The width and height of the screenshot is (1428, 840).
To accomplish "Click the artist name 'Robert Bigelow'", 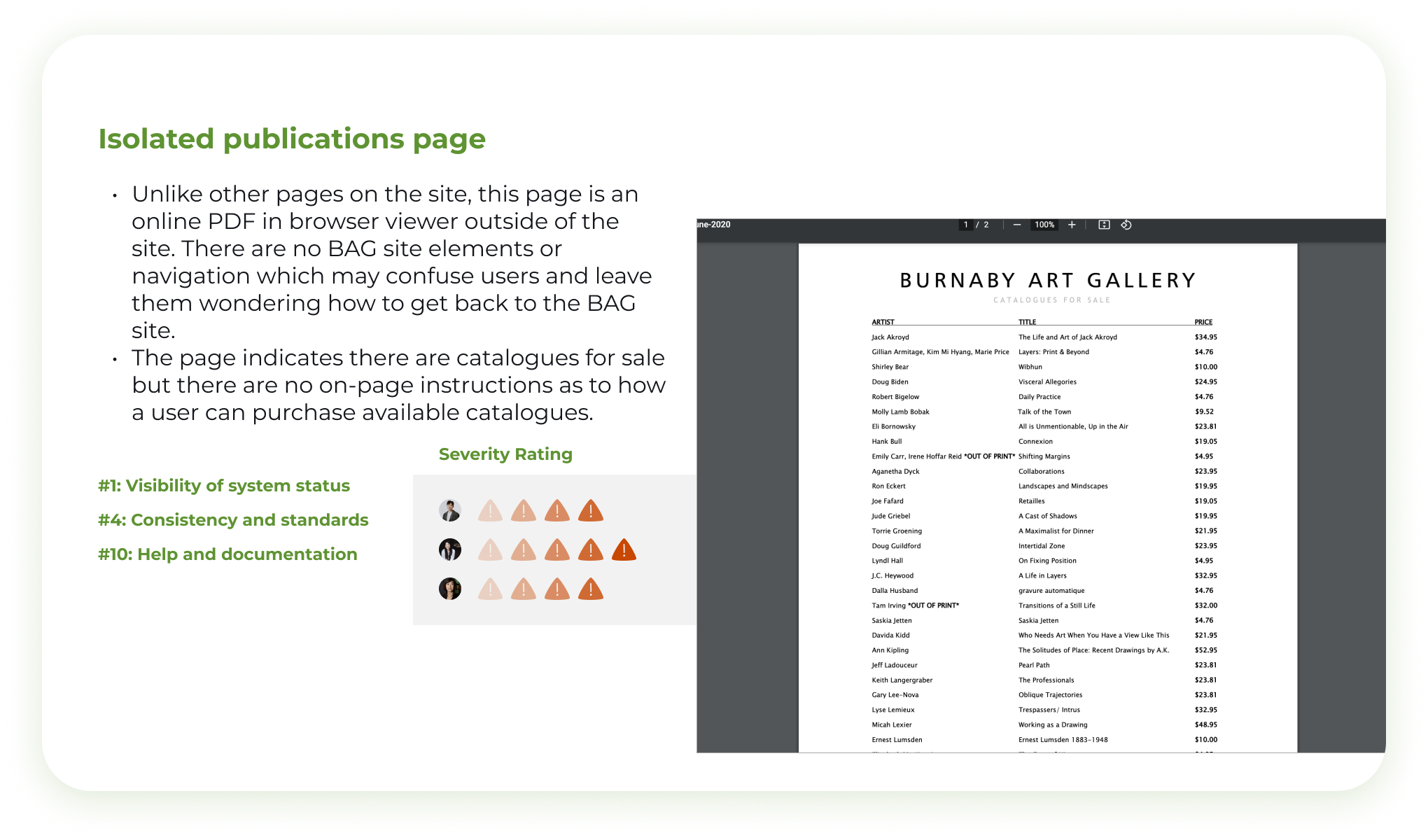I will click(895, 397).
